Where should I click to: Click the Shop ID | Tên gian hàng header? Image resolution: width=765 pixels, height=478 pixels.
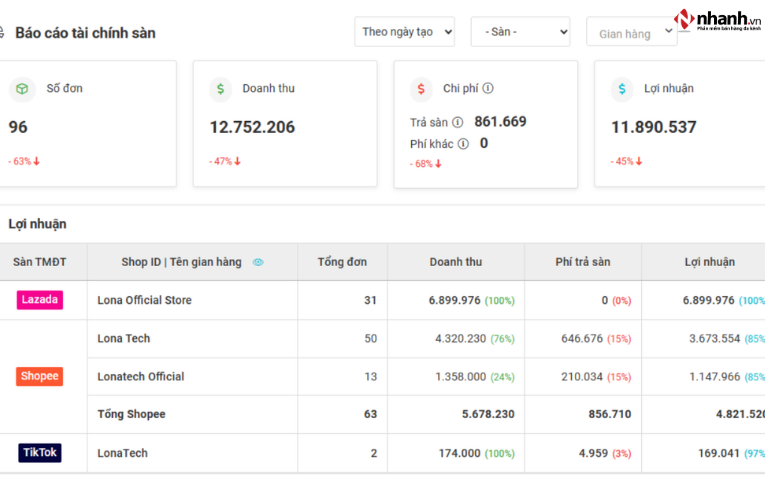[x=181, y=262]
